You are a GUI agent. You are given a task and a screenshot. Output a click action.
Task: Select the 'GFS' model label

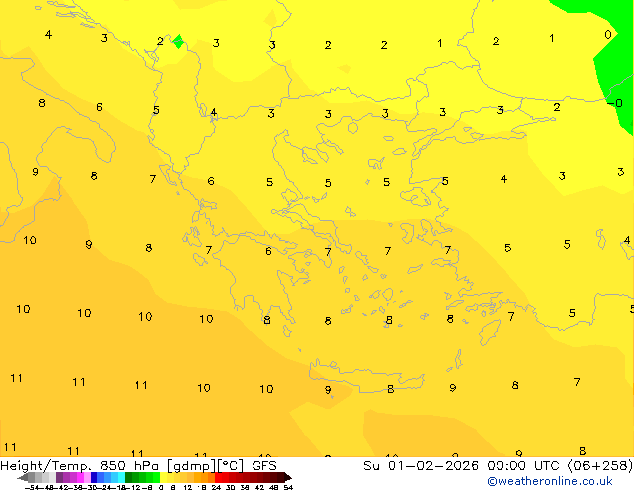264,466
